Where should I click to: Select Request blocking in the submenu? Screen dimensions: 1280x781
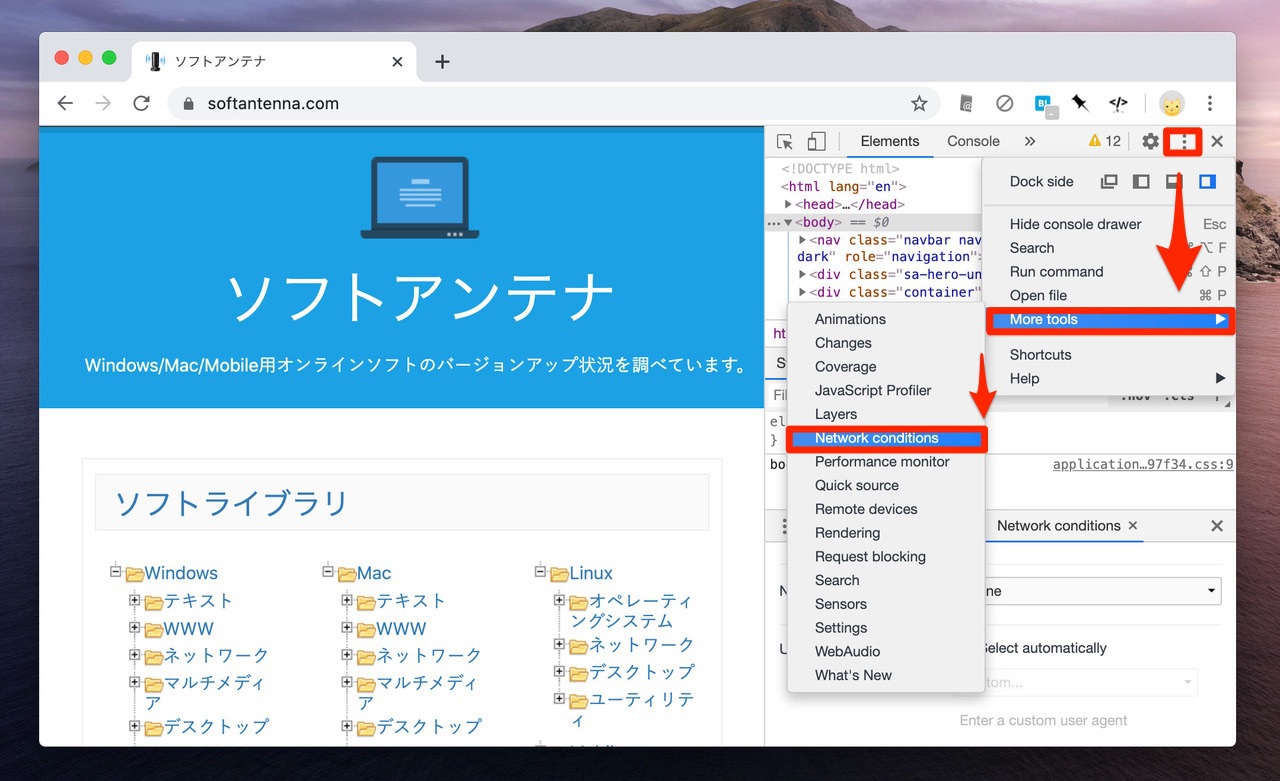point(870,557)
